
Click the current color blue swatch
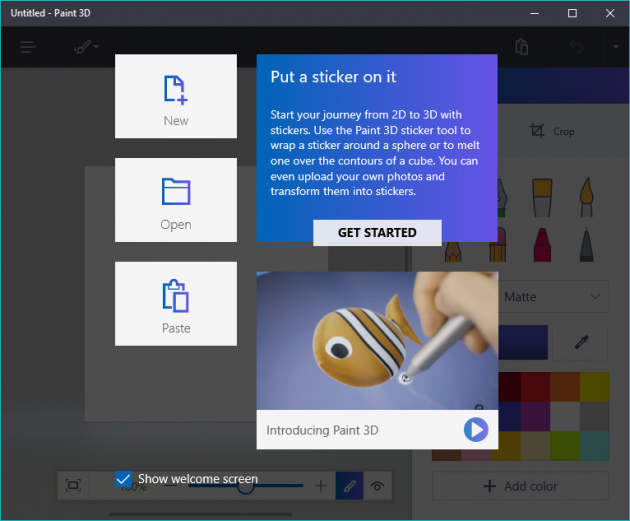coord(523,342)
